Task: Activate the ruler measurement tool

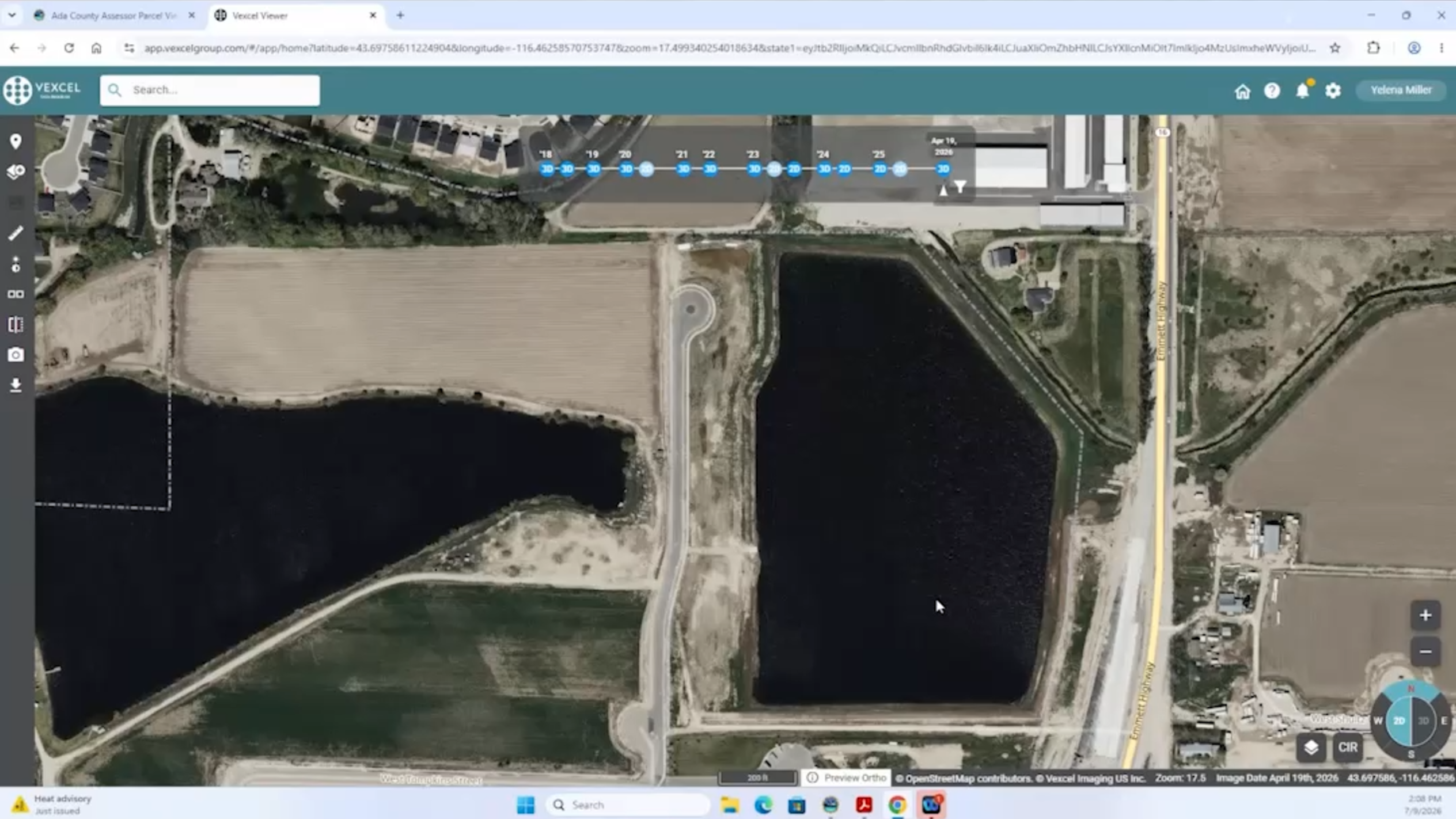Action: [16, 233]
